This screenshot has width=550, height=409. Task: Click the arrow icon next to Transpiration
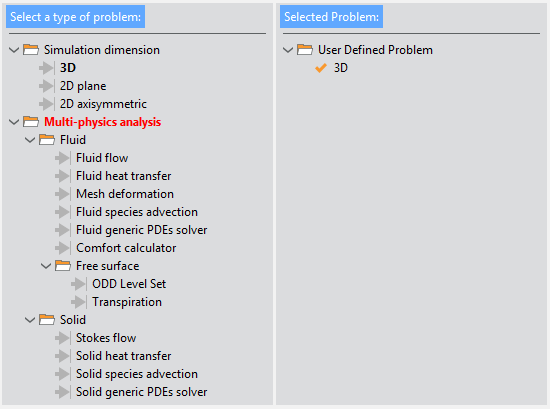(x=79, y=302)
